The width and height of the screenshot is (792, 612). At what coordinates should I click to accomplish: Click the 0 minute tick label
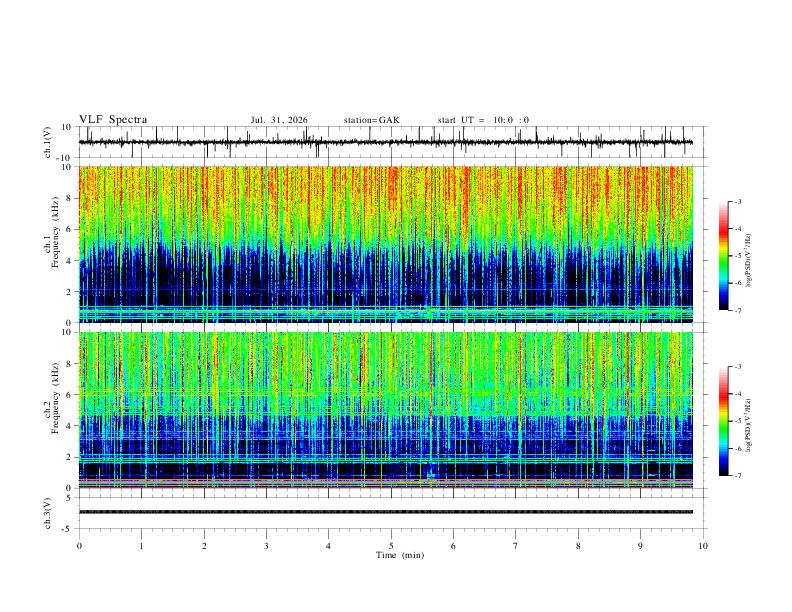(79, 546)
